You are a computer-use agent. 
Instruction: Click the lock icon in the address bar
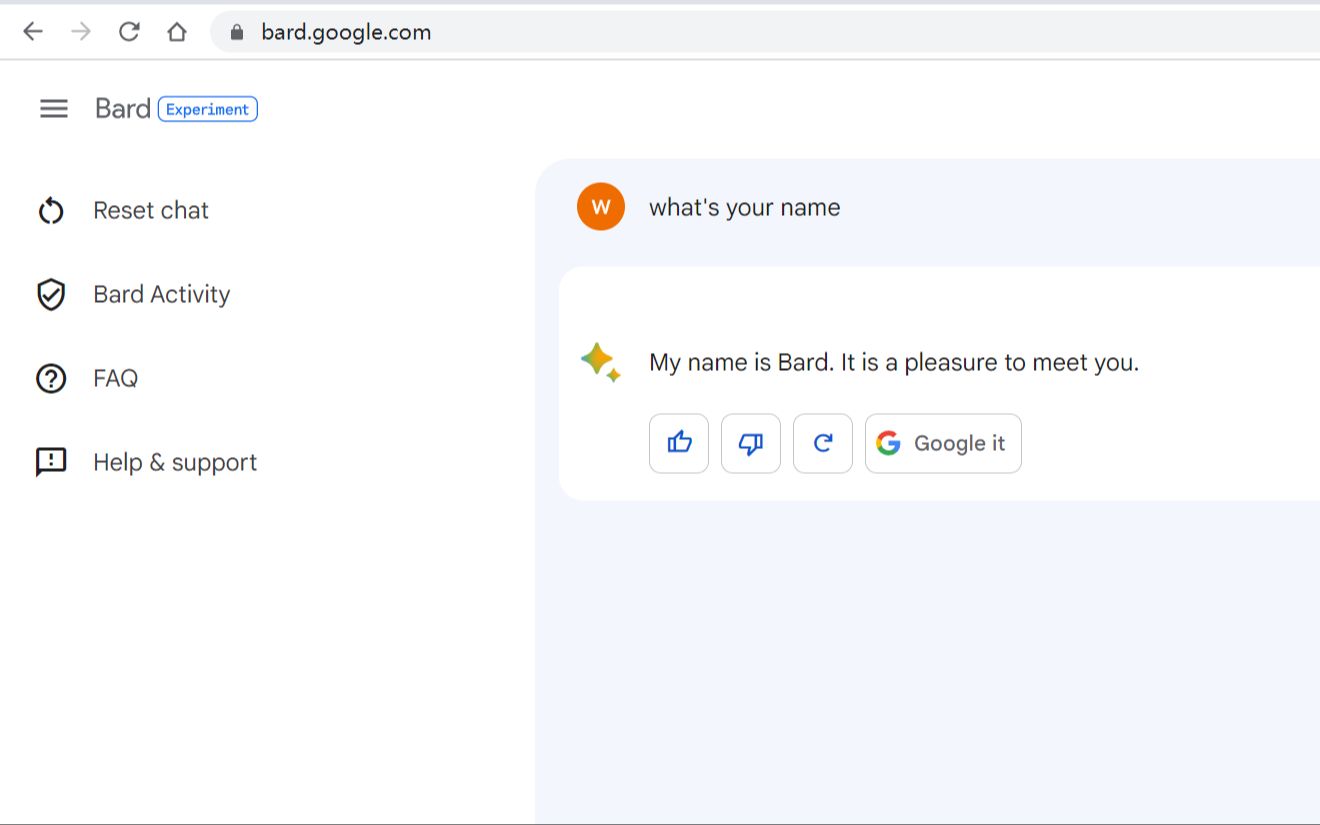(236, 31)
